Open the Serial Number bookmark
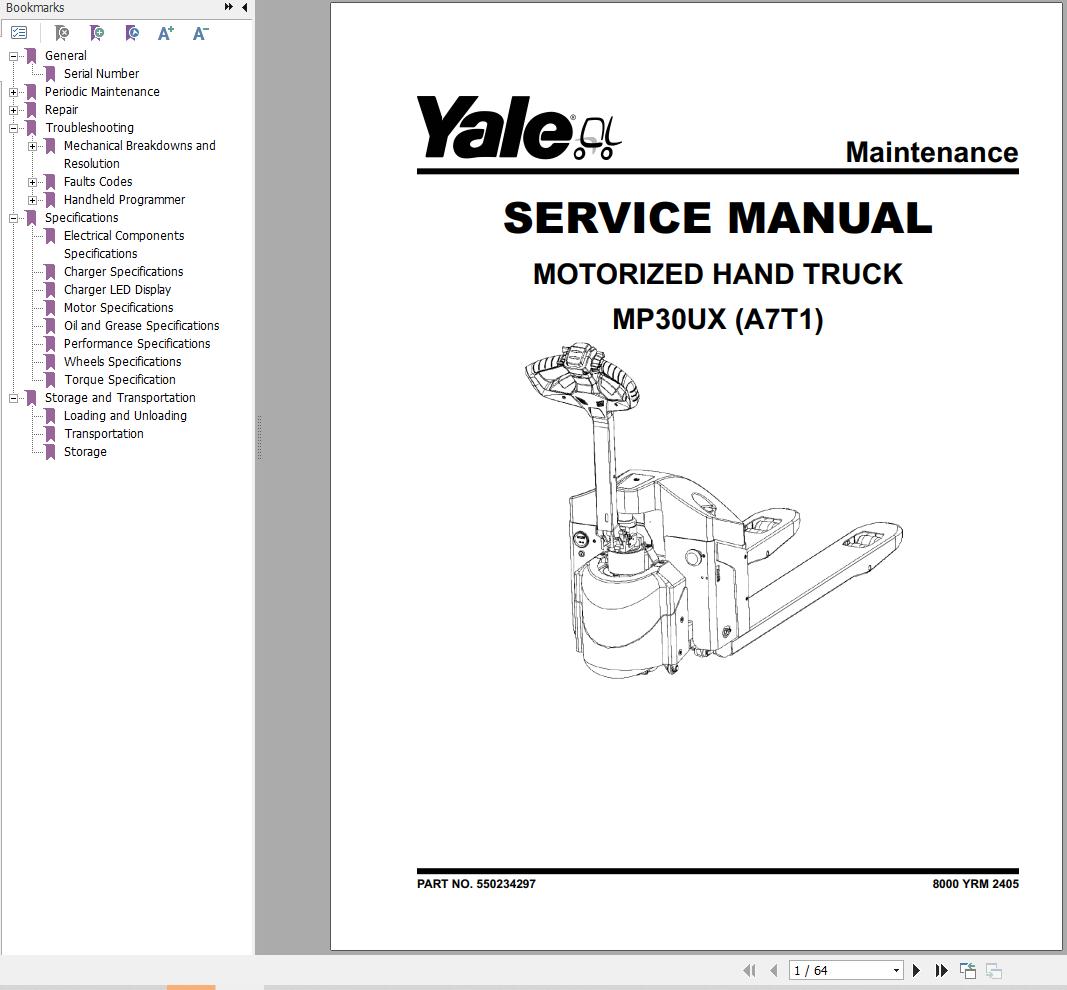1067x990 pixels. pos(101,73)
